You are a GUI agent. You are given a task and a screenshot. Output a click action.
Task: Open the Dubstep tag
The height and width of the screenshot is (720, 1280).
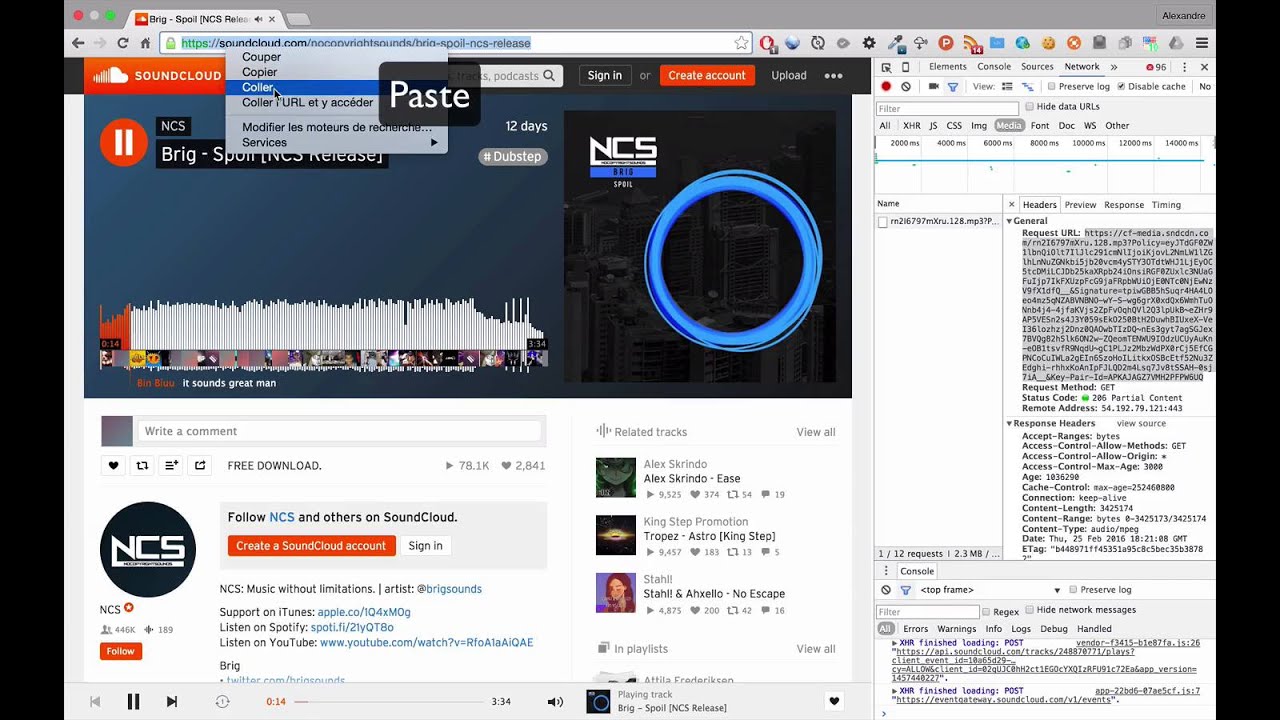tap(512, 156)
